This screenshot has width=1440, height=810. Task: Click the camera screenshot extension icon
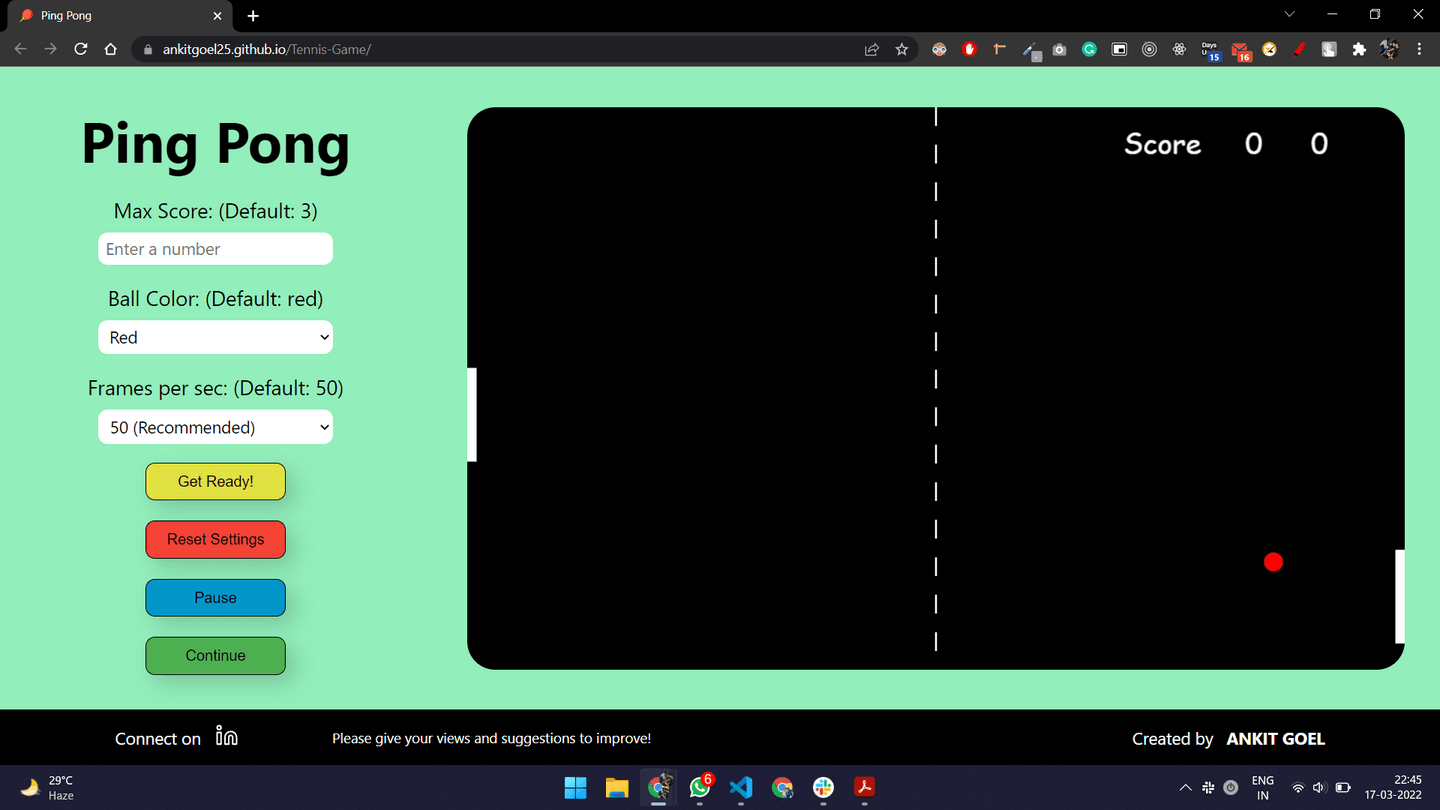point(1059,49)
